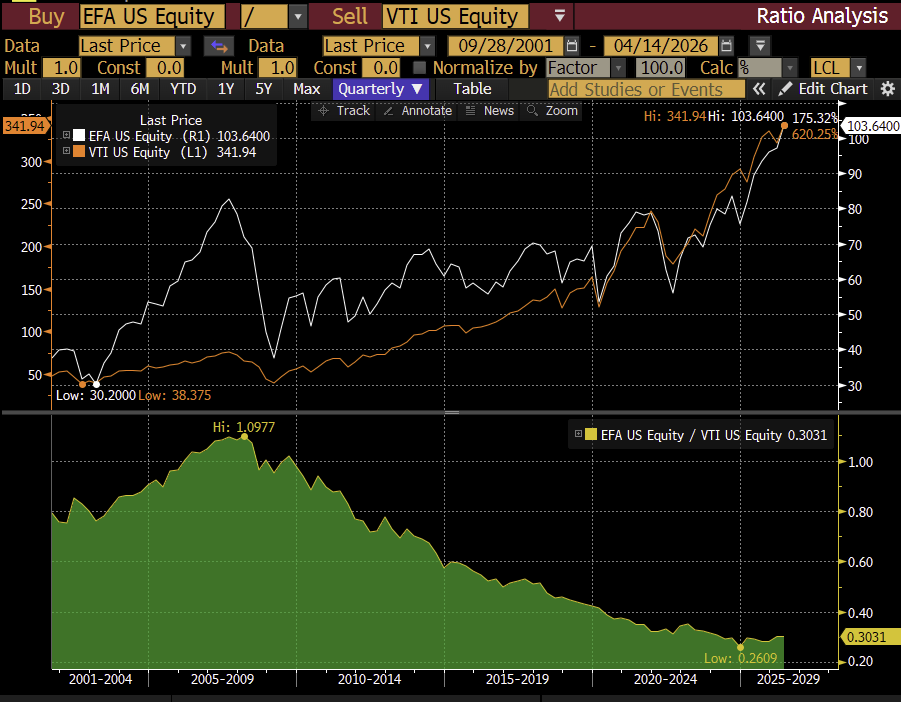Click the Low: 30.2000 label

pyautogui.click(x=96, y=395)
